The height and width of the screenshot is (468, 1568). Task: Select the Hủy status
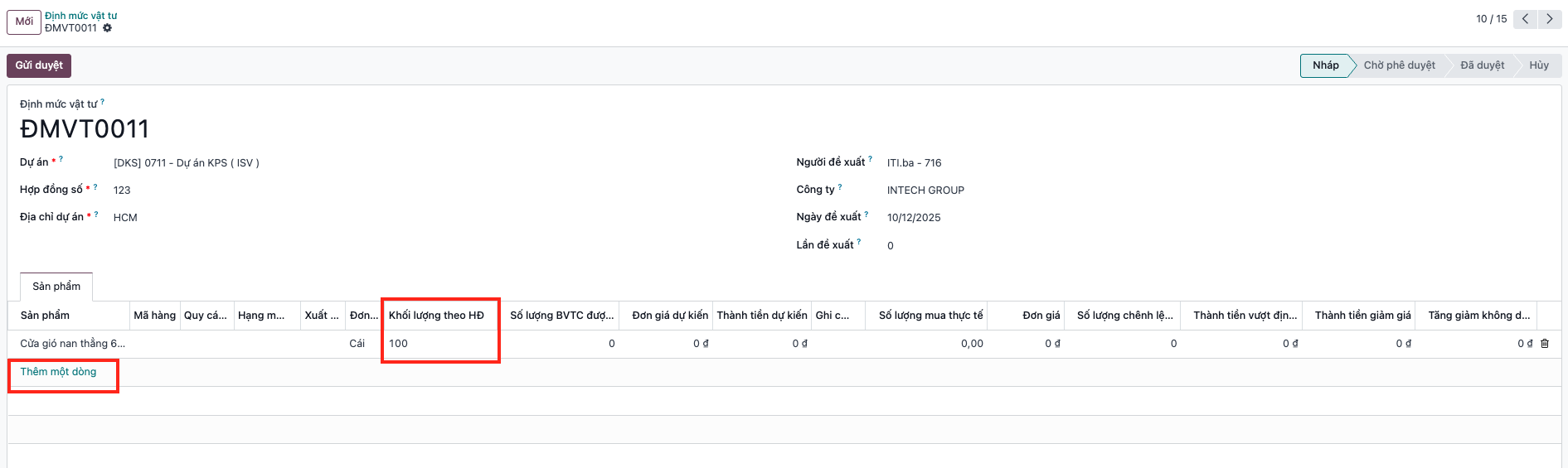[x=1539, y=65]
